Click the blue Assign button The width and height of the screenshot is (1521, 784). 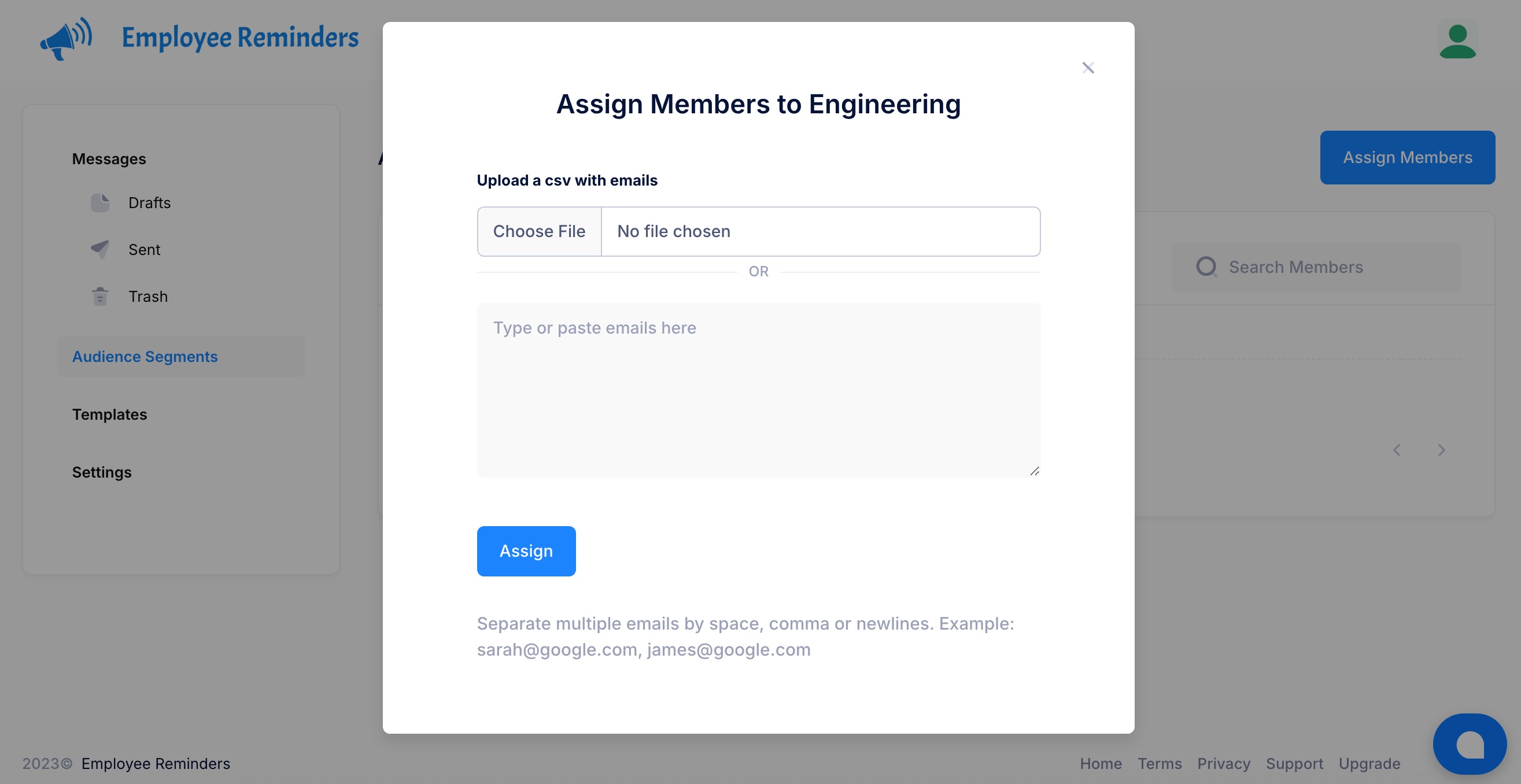point(526,551)
